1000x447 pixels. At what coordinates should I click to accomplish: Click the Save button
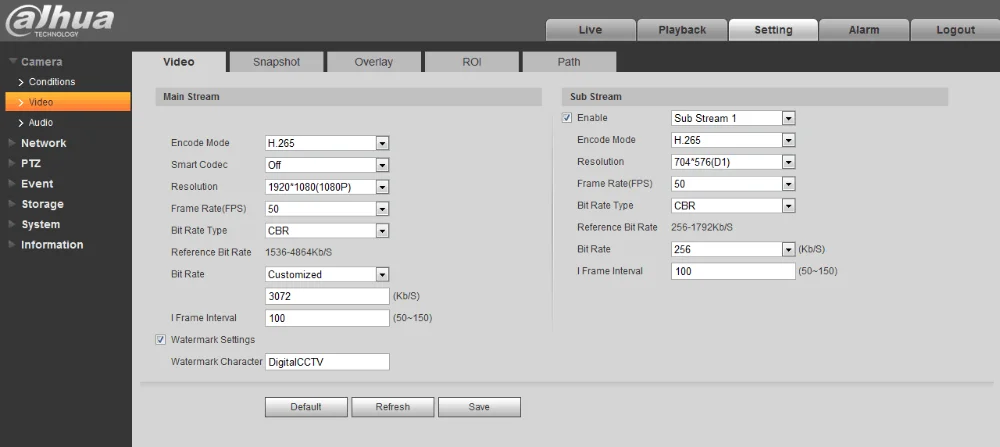point(479,407)
